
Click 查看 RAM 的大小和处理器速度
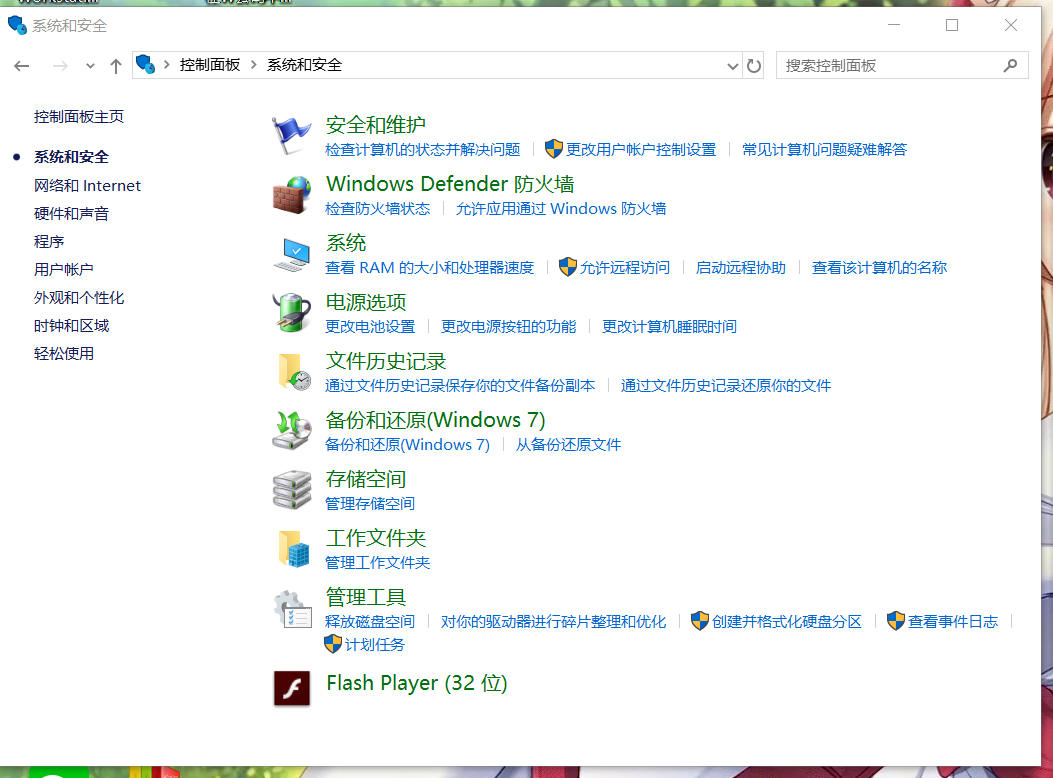pyautogui.click(x=430, y=268)
